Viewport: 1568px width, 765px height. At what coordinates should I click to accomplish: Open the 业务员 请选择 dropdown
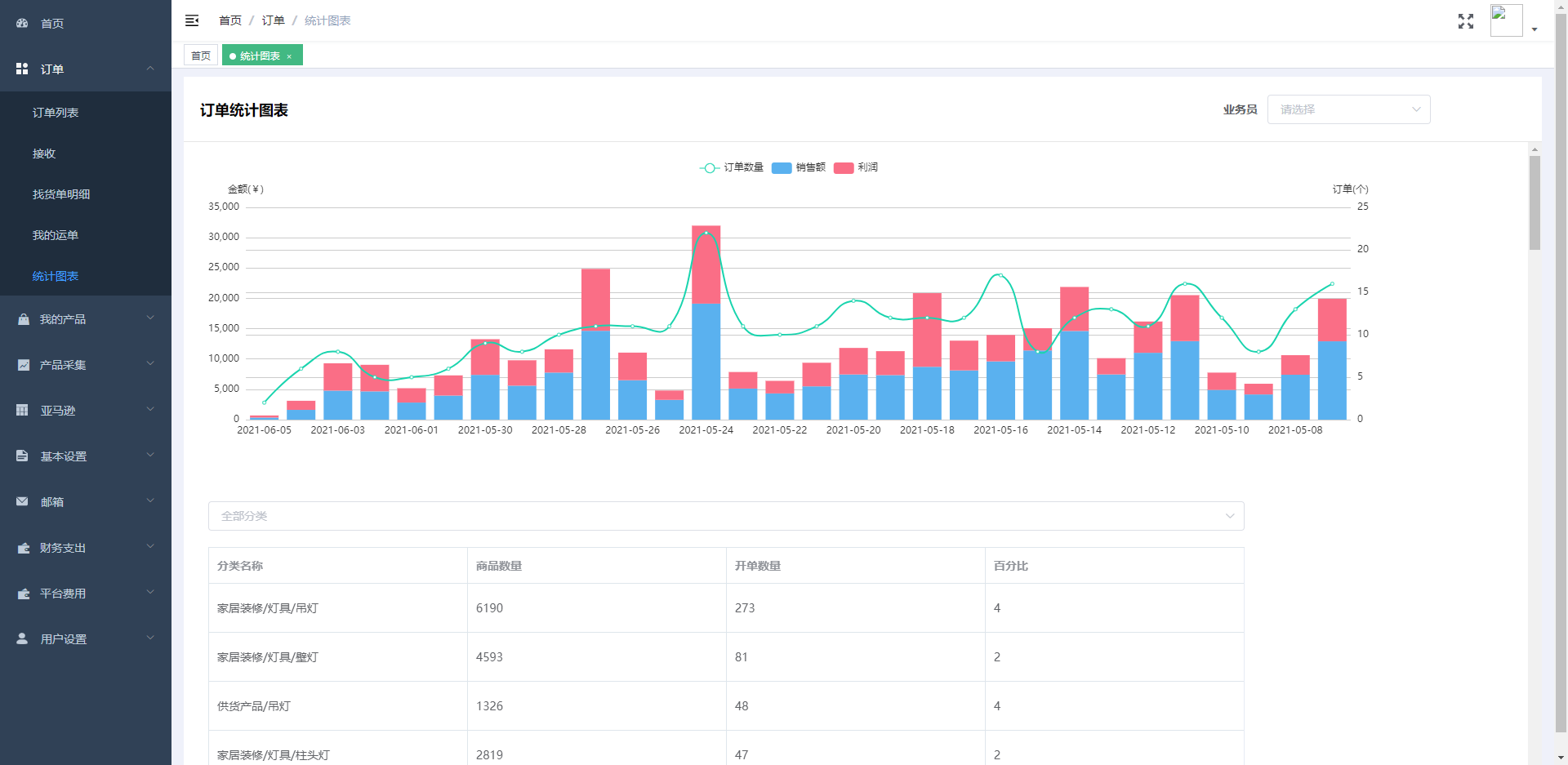click(1348, 109)
